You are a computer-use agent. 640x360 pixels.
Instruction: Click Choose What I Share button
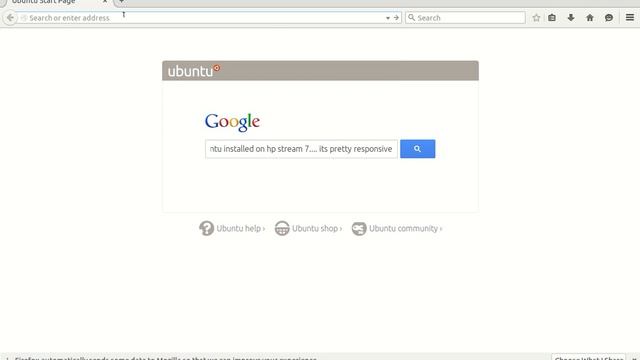click(589, 357)
